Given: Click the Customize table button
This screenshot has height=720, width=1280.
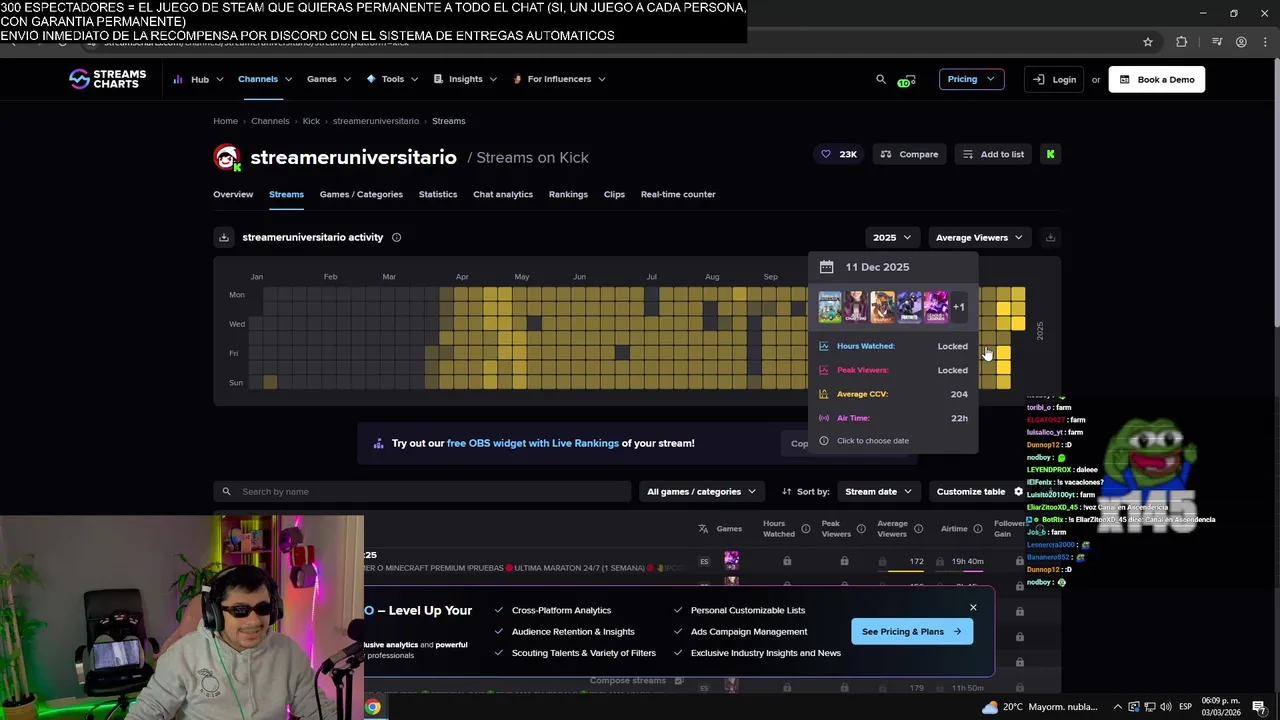Looking at the screenshot, I should point(979,491).
